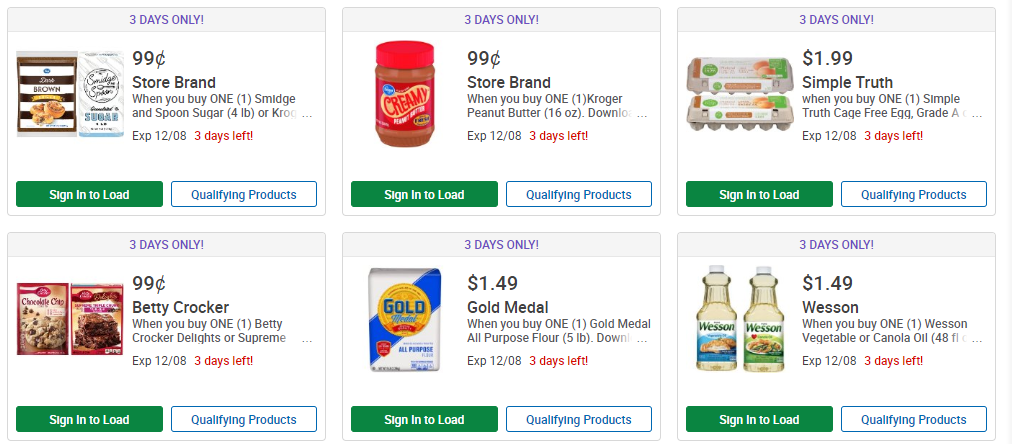Sign in to load peanut butter coupon
The height and width of the screenshot is (444, 1012).
tap(424, 194)
